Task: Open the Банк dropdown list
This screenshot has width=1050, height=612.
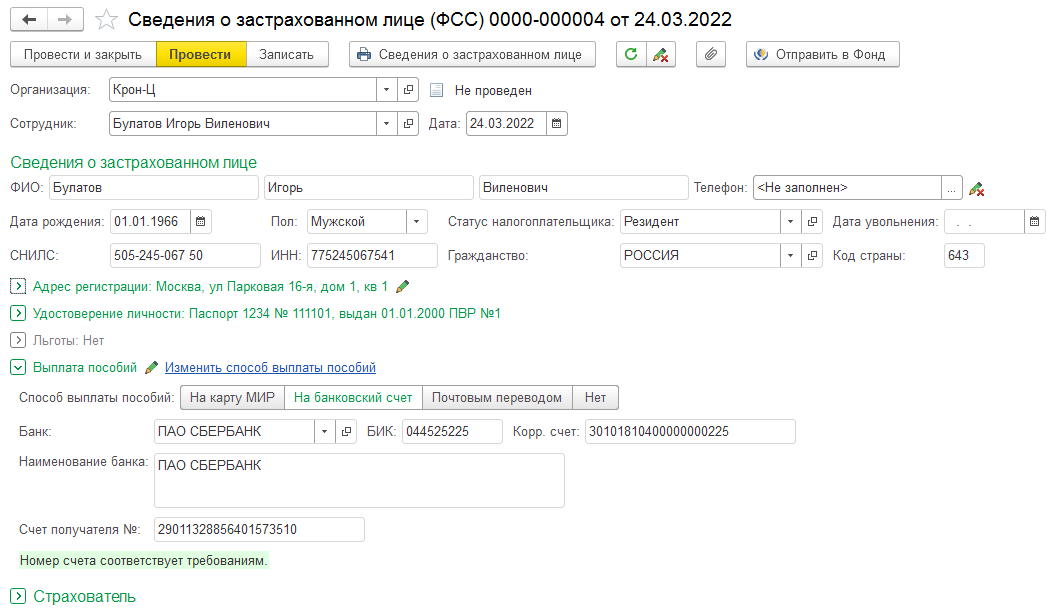Action: (325, 432)
